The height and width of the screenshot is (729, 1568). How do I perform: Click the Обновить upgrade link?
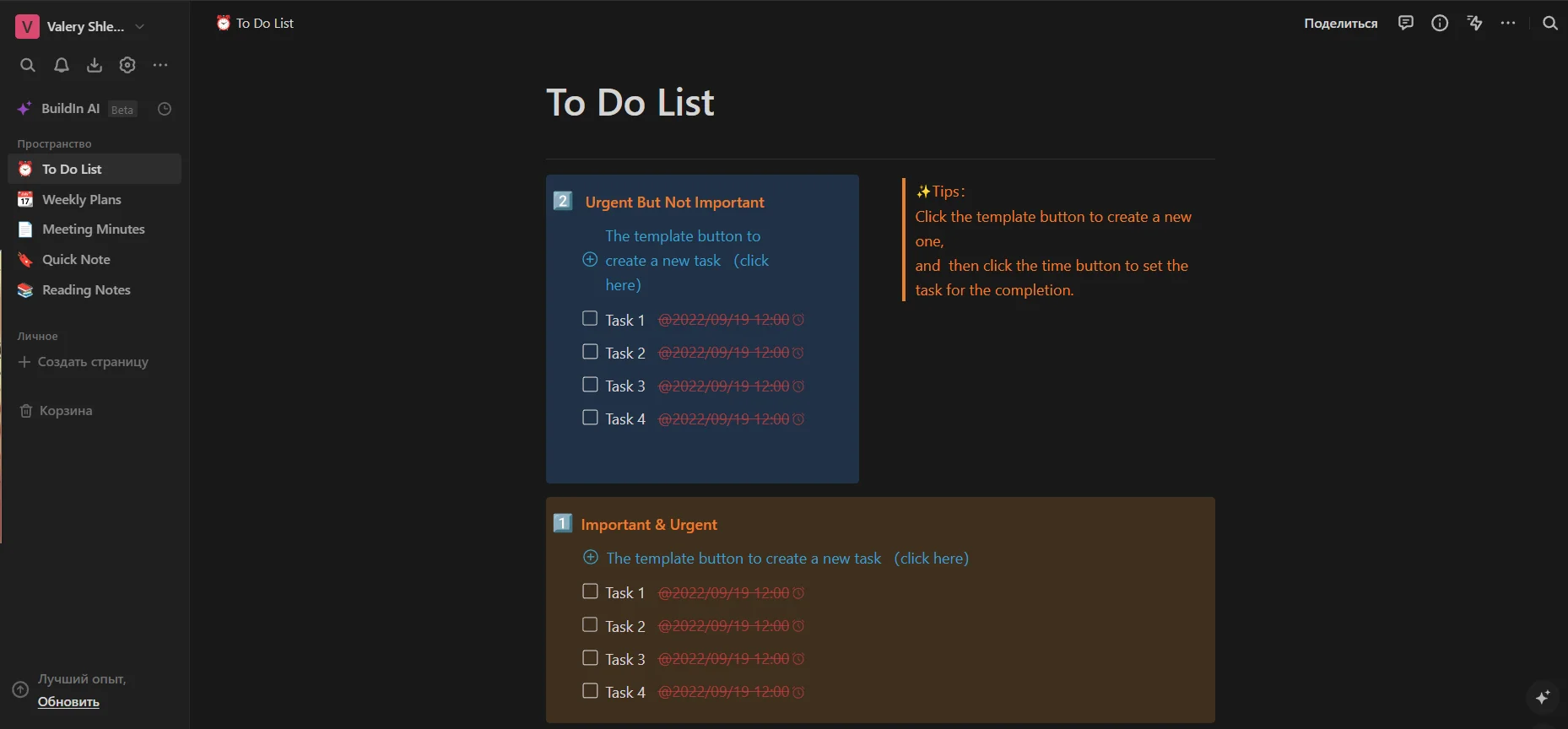coord(68,701)
